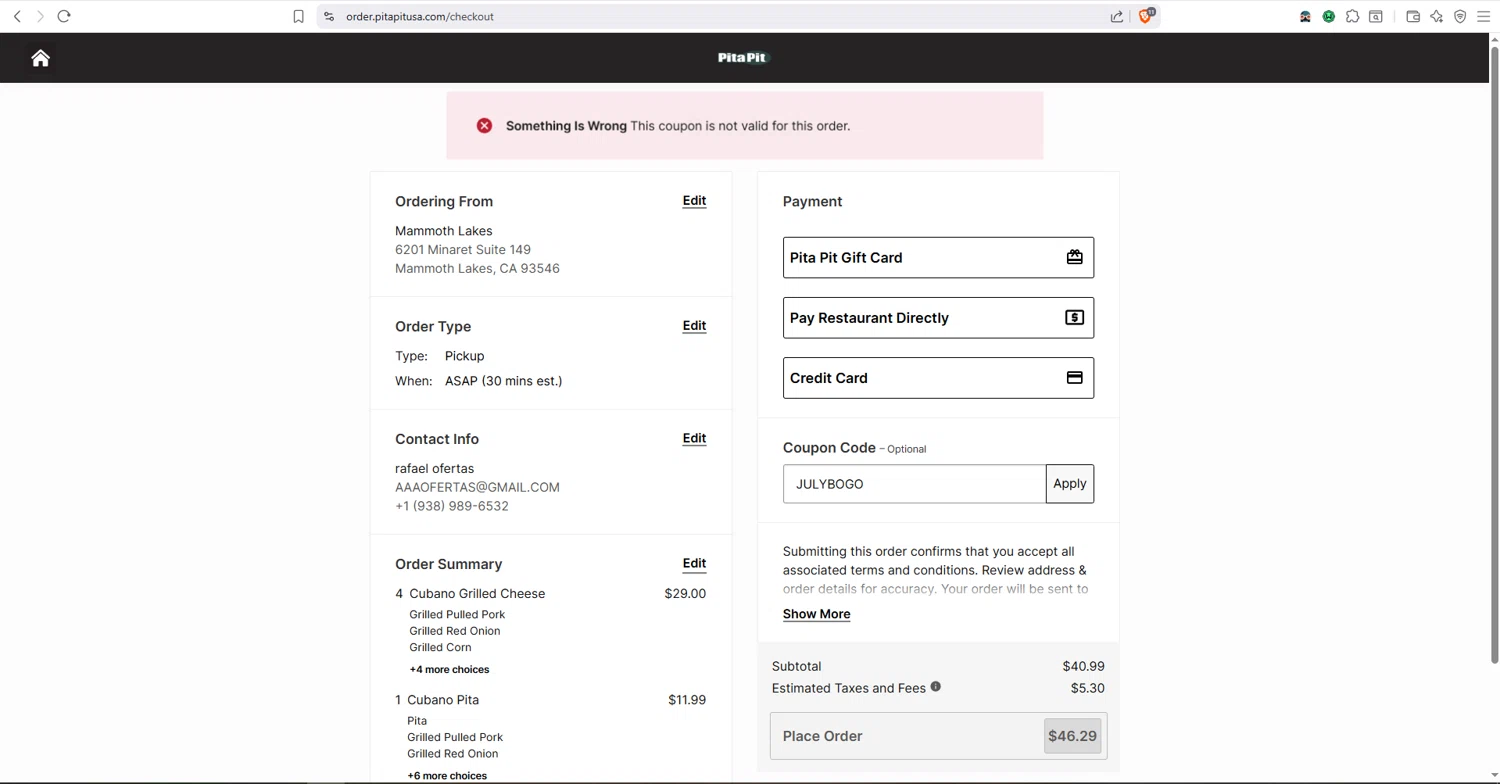The width and height of the screenshot is (1500, 784).
Task: Click Place Order button
Action: [938, 736]
